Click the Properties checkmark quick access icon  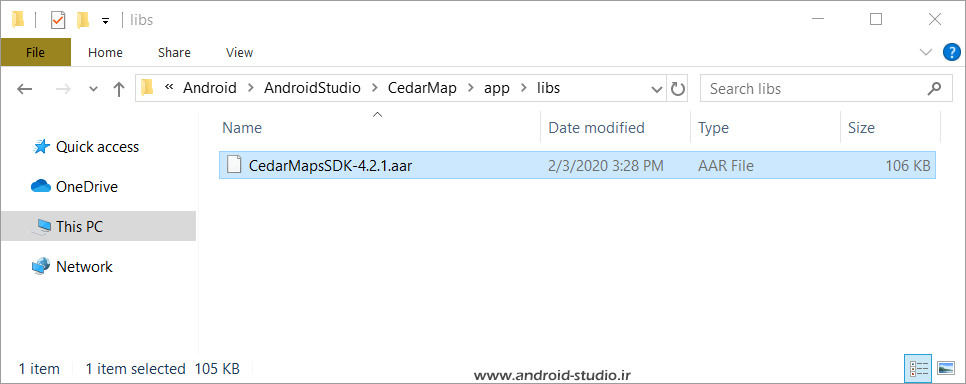pos(58,20)
